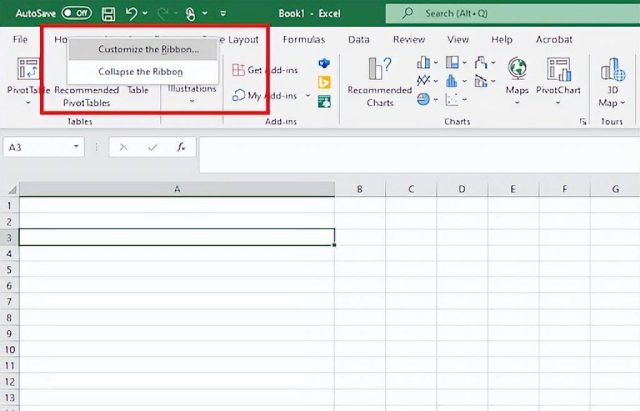Select row 12 header
This screenshot has height=411, width=640.
point(9,382)
